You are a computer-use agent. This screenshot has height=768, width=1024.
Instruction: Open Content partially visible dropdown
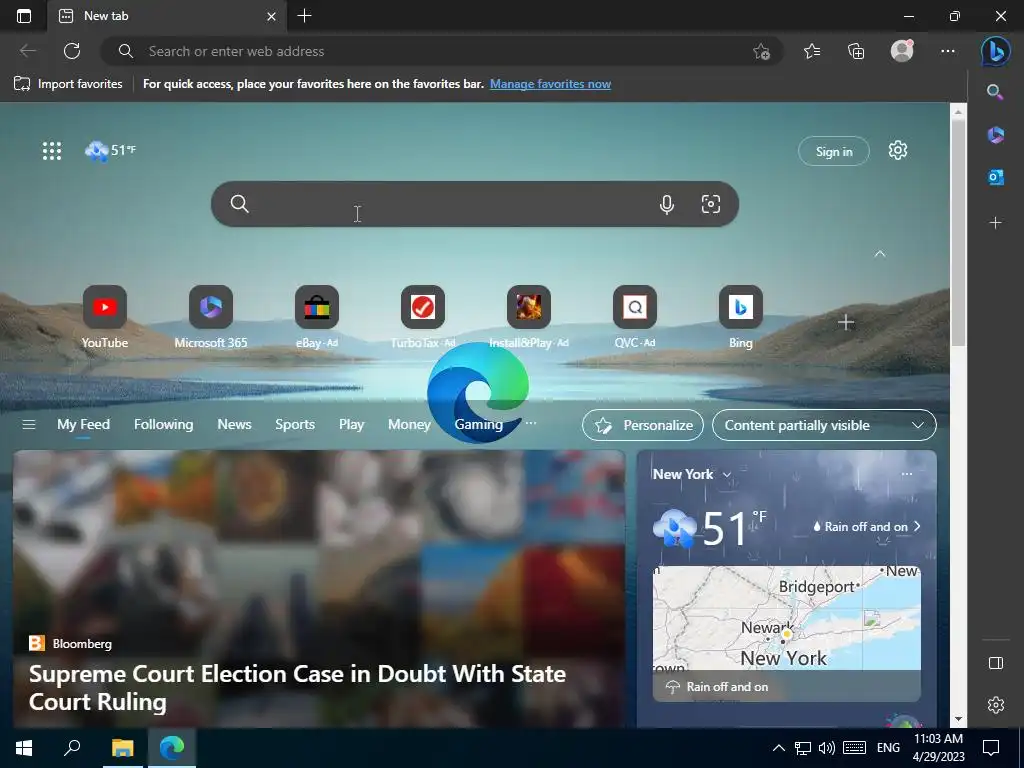[824, 425]
